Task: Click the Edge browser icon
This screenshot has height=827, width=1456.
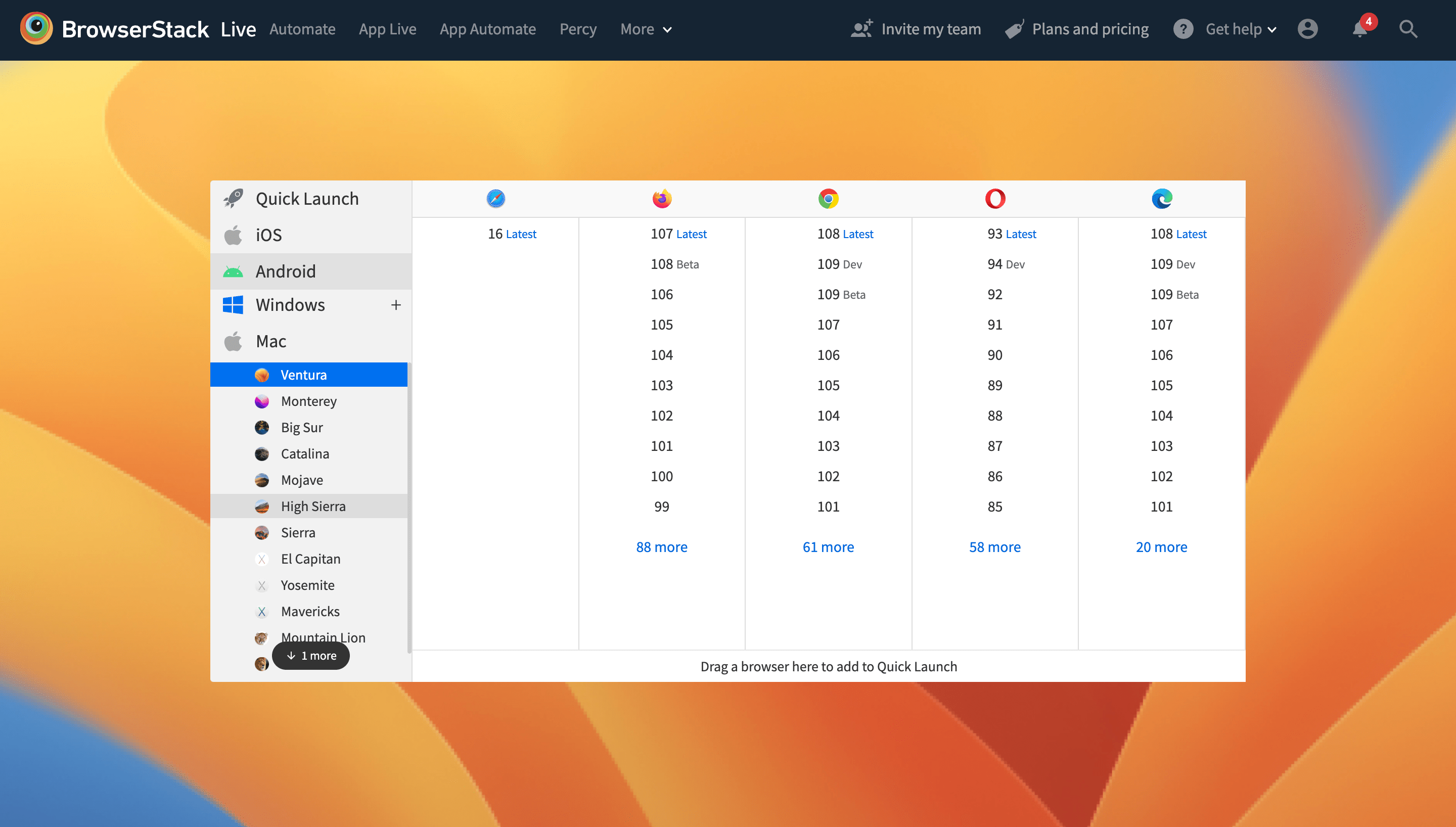Action: coord(1161,199)
